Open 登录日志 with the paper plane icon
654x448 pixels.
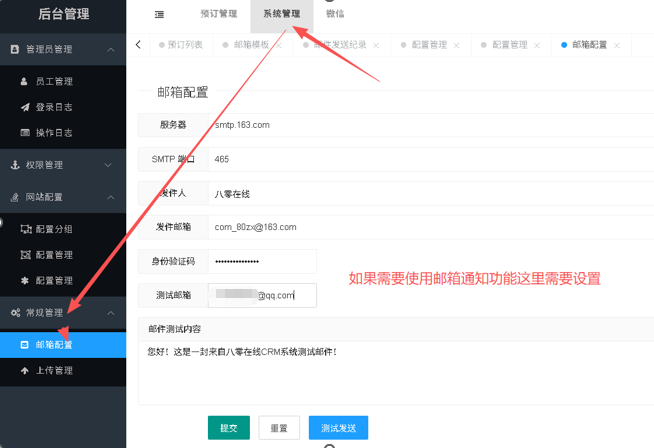click(x=53, y=107)
